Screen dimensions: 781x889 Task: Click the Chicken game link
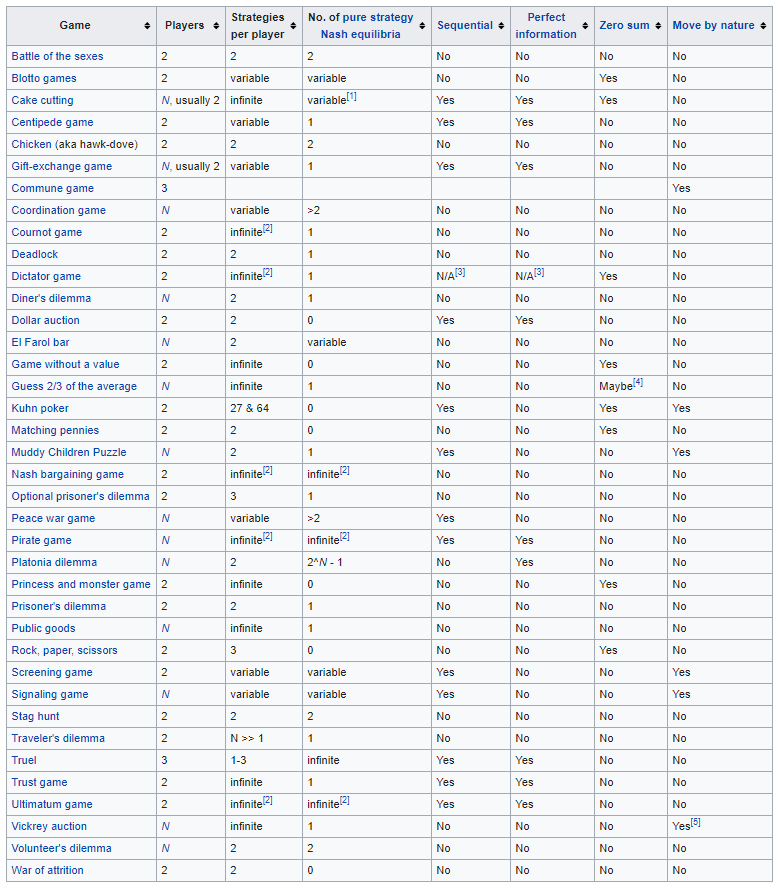(x=31, y=145)
